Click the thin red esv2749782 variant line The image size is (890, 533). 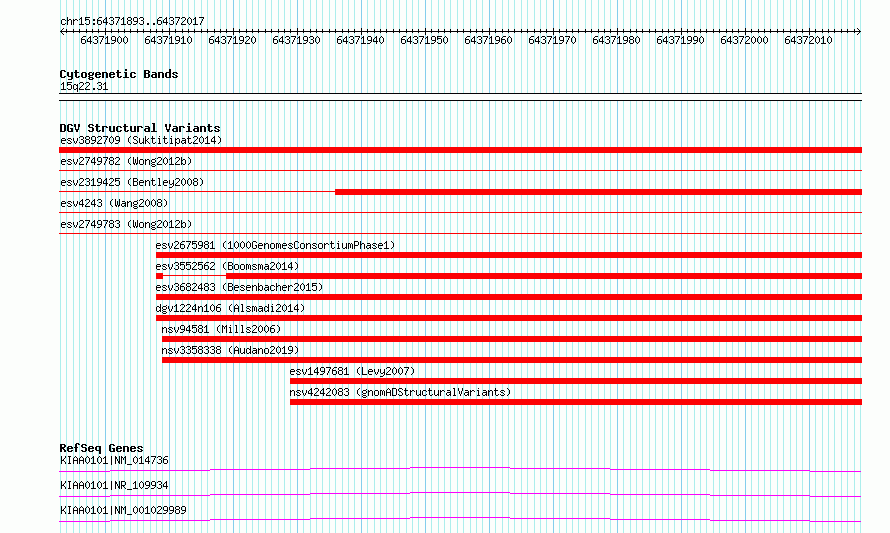tap(460, 170)
